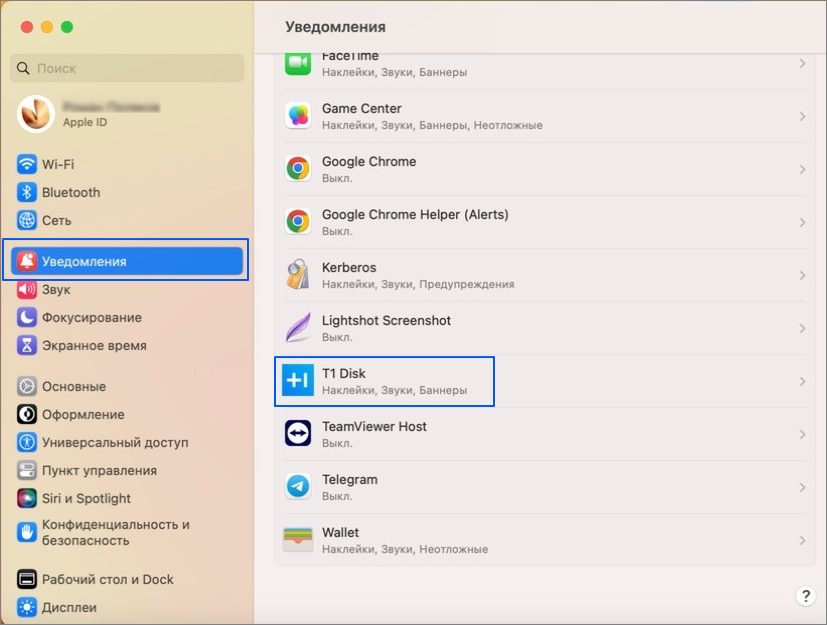Click the TeamViewer Host app icon
Image resolution: width=827 pixels, height=625 pixels.
[x=298, y=434]
